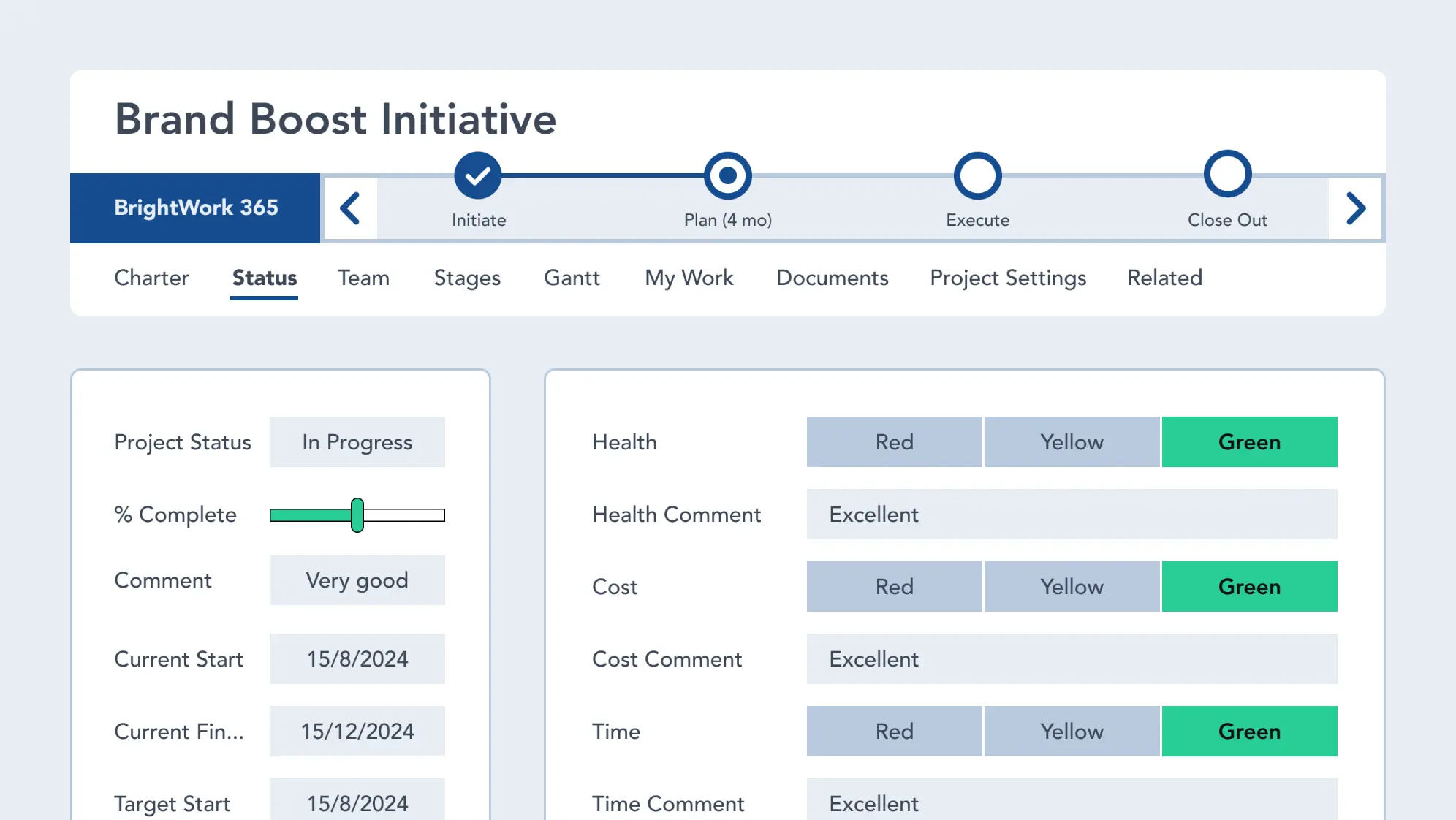Viewport: 1456px width, 820px height.
Task: Open the Close Out stage circle
Action: click(1227, 175)
